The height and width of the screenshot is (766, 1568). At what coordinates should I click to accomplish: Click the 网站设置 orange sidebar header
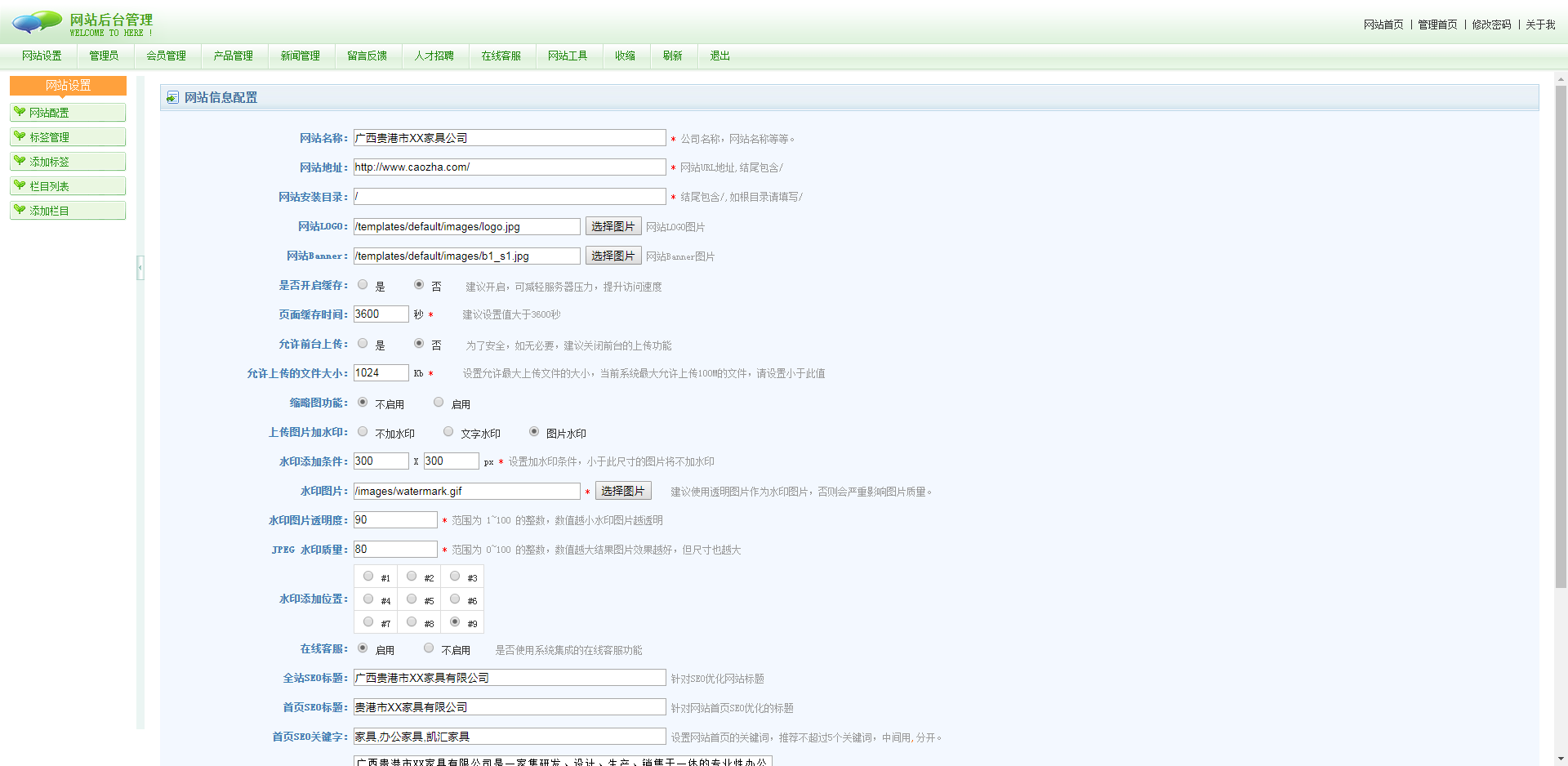click(x=68, y=86)
